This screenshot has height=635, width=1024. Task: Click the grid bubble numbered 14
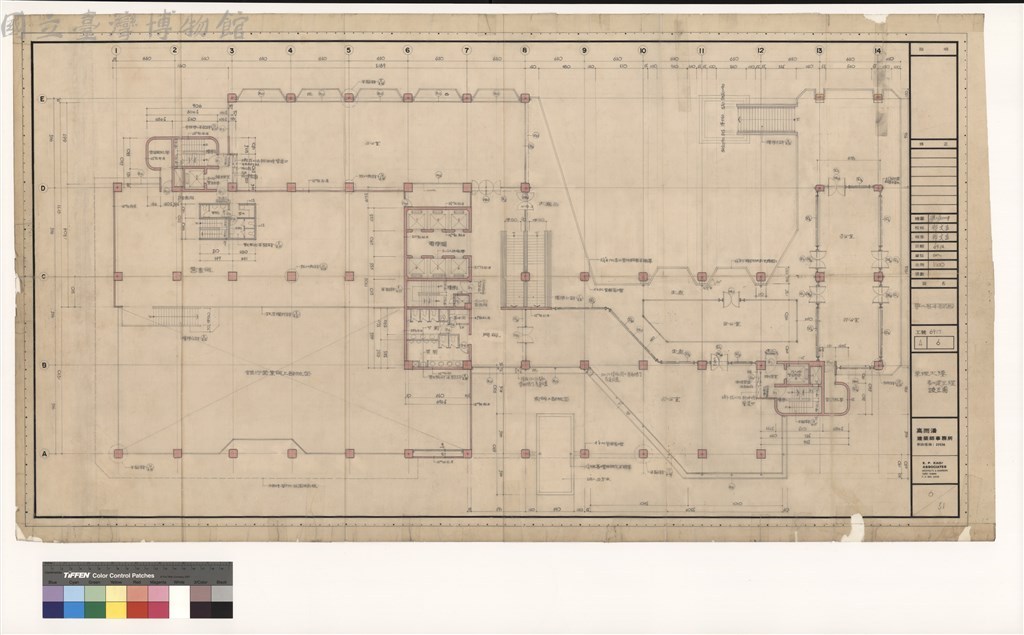pos(878,50)
